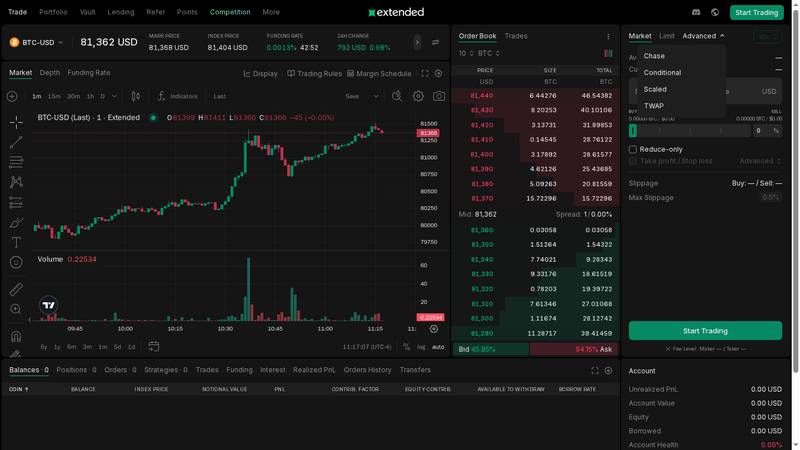Enable Take profit / Stop loss checkbox
Image resolution: width=800 pixels, height=450 pixels.
(x=633, y=161)
